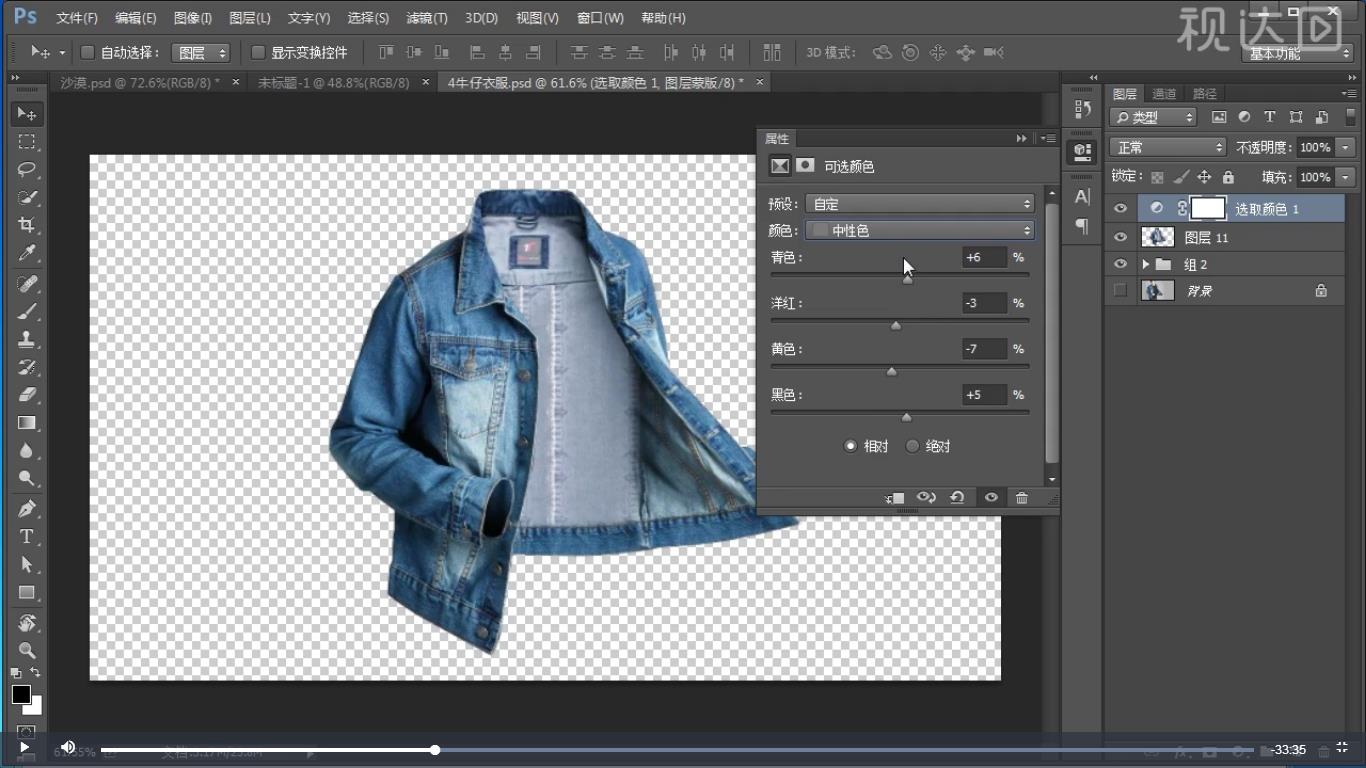Click the 黑色 percentage input field

(984, 395)
